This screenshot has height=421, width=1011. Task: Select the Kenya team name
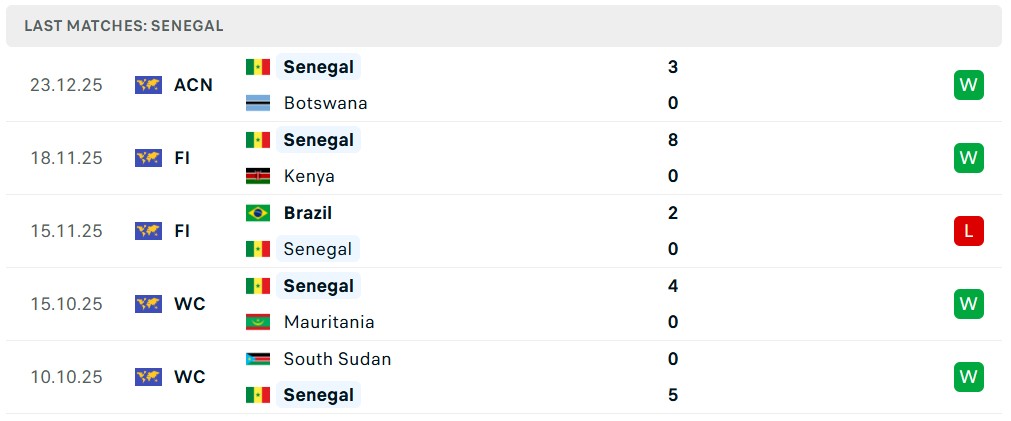pos(309,176)
